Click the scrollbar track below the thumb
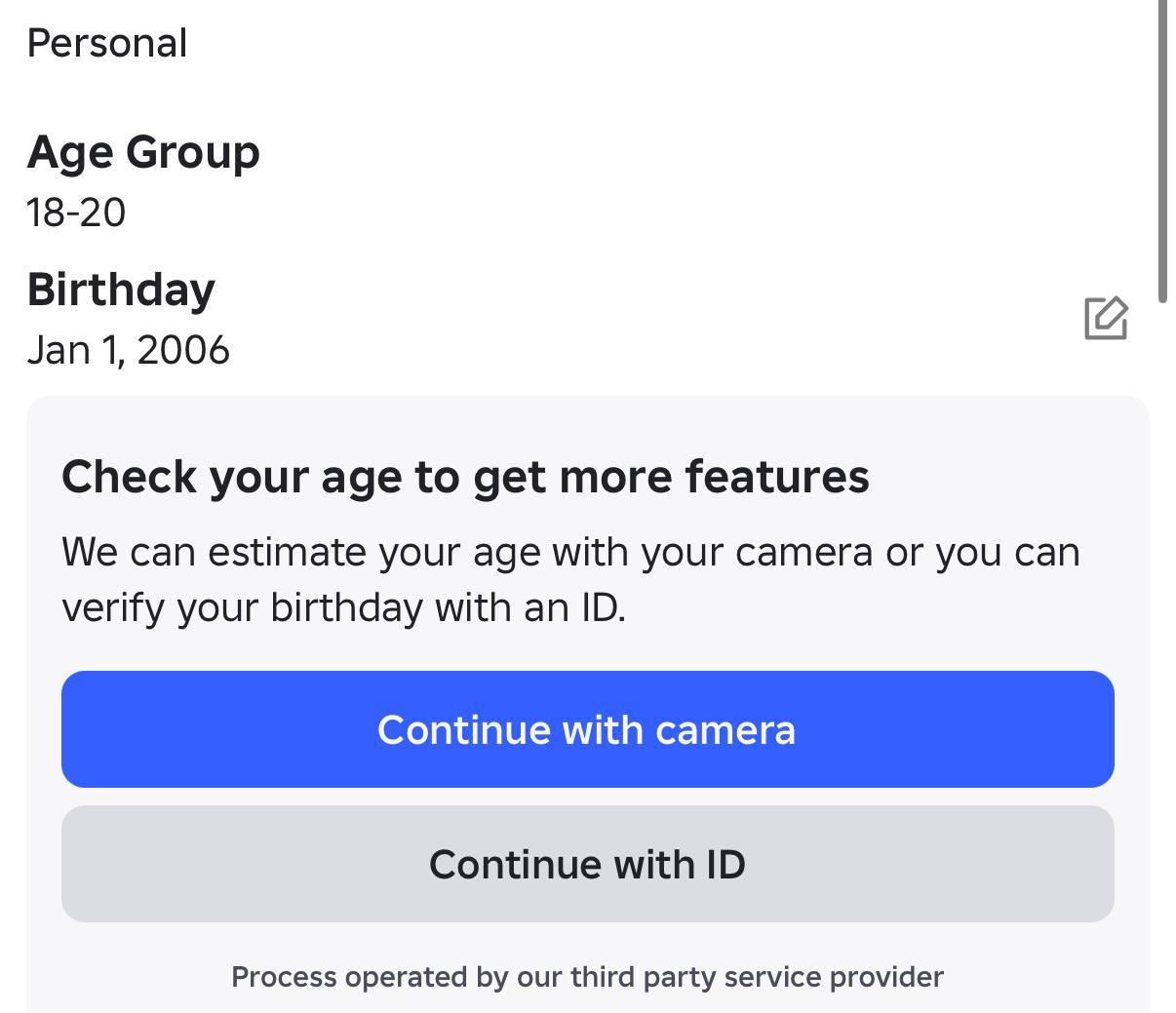Viewport: 1176px width, 1013px height. click(x=1162, y=653)
